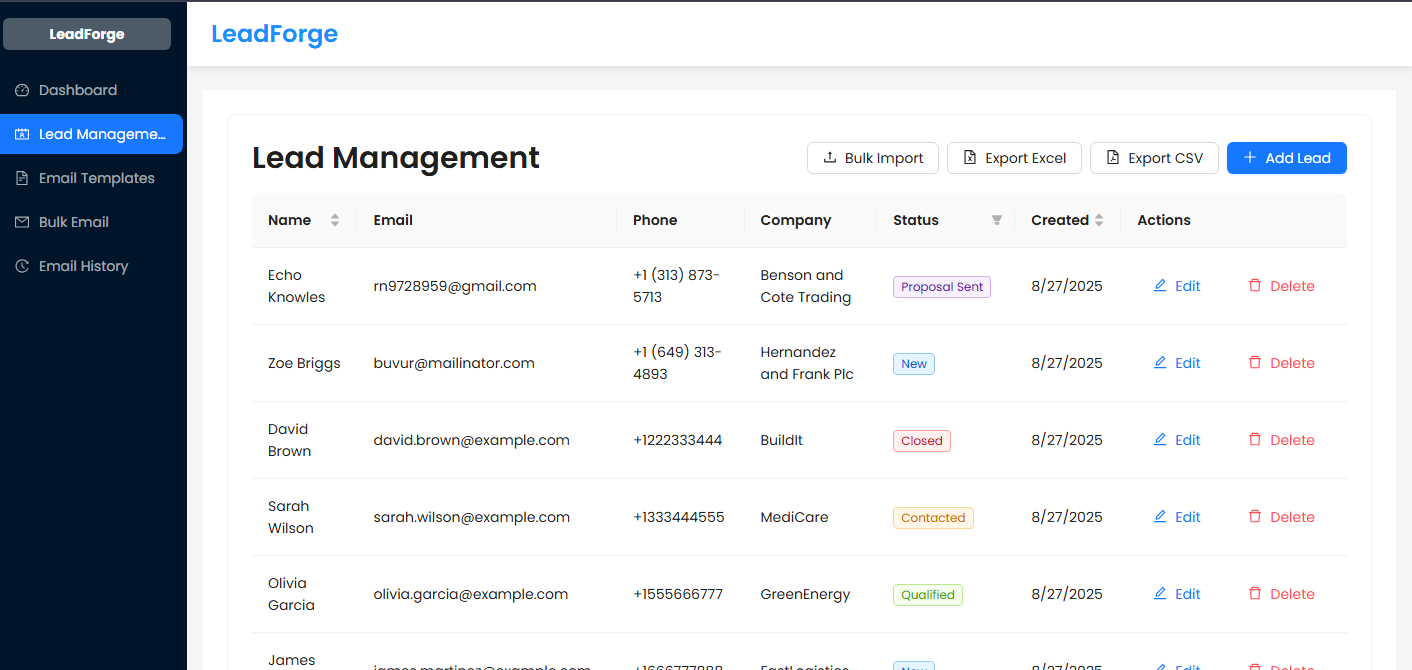Edit the David Brown lead
This screenshot has width=1412, height=670.
tap(1177, 440)
